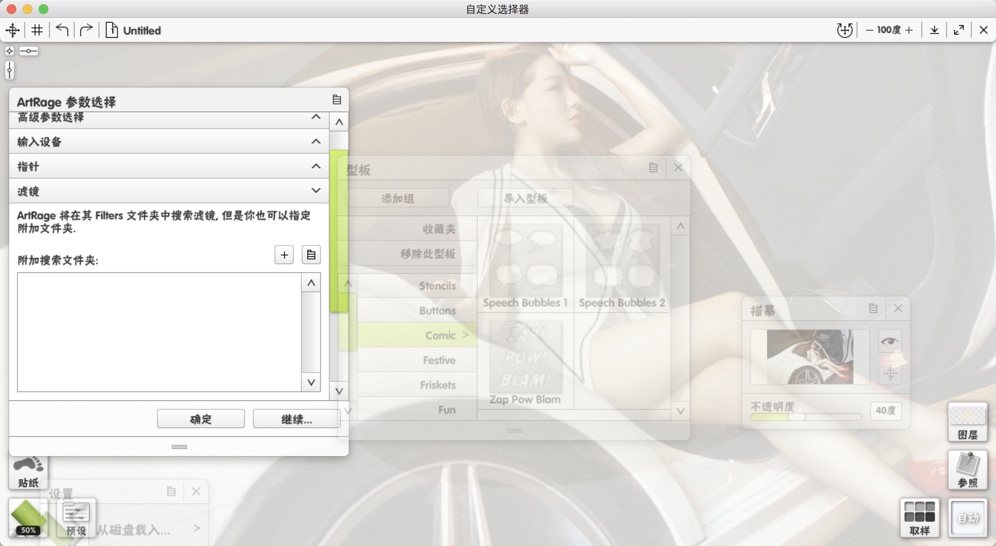Open document info for Untitled
Viewport: 996px width, 546px height.
pos(112,30)
